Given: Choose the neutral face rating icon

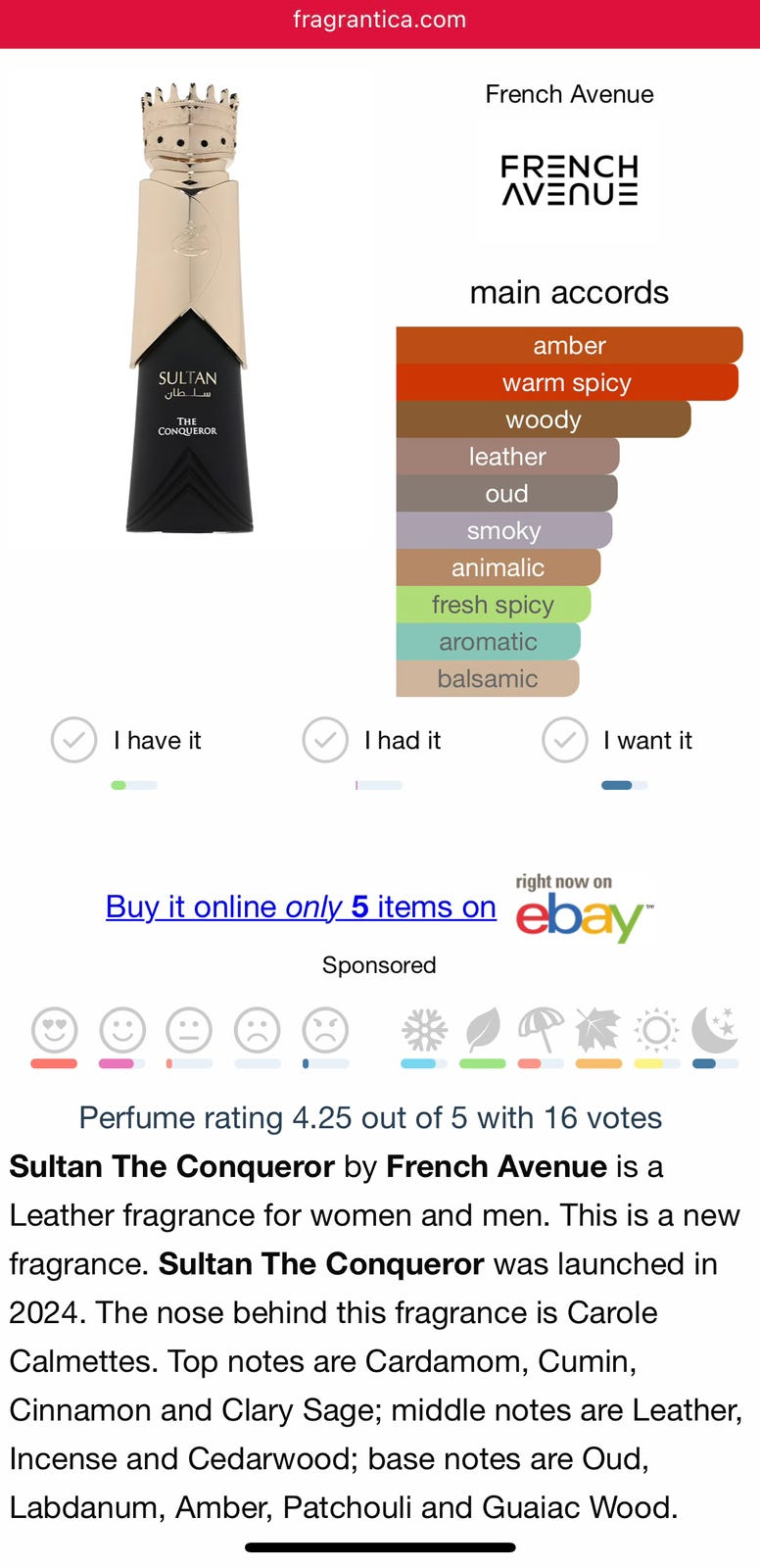Looking at the screenshot, I should [189, 1030].
